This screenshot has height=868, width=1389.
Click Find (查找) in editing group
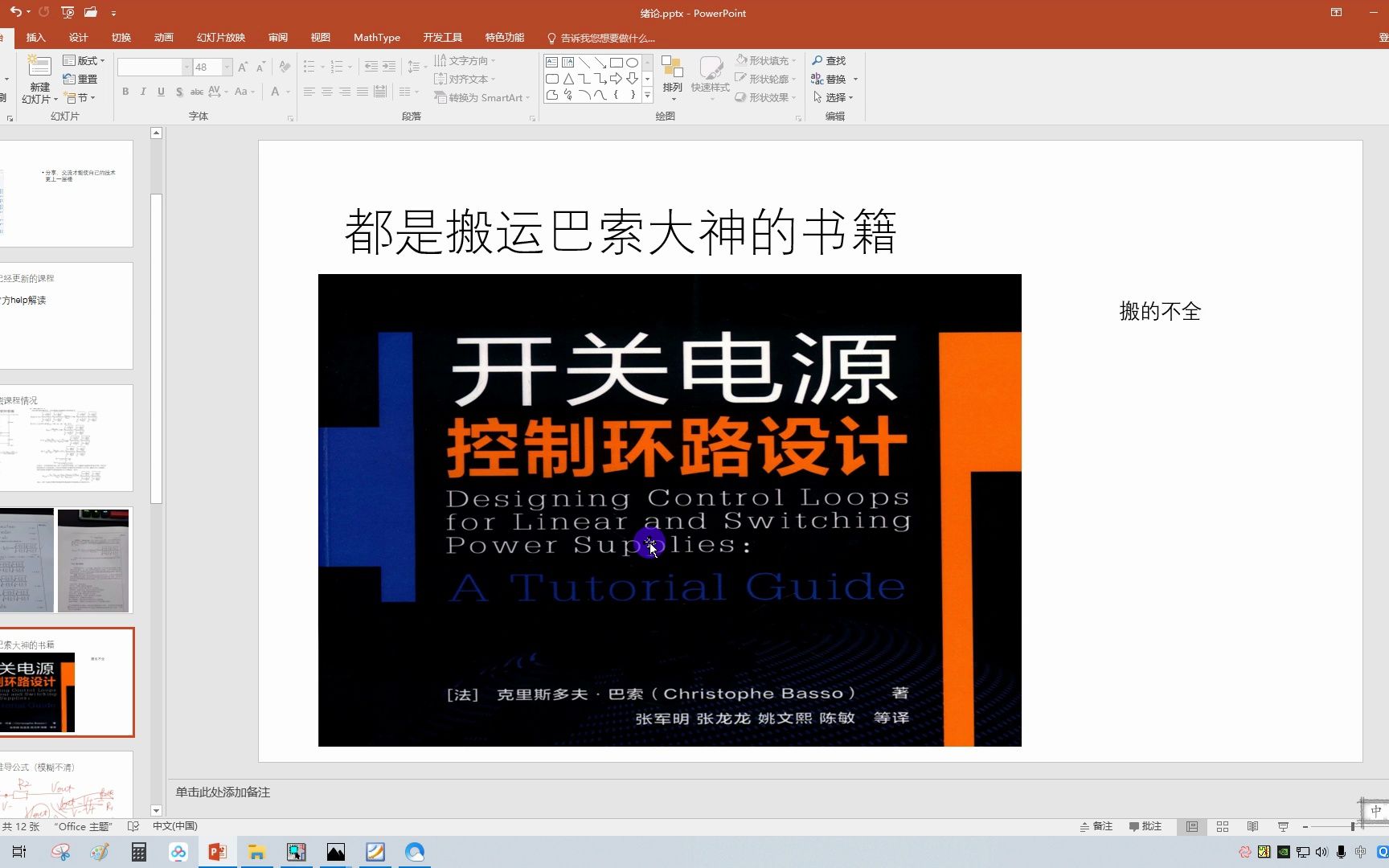[x=829, y=60]
